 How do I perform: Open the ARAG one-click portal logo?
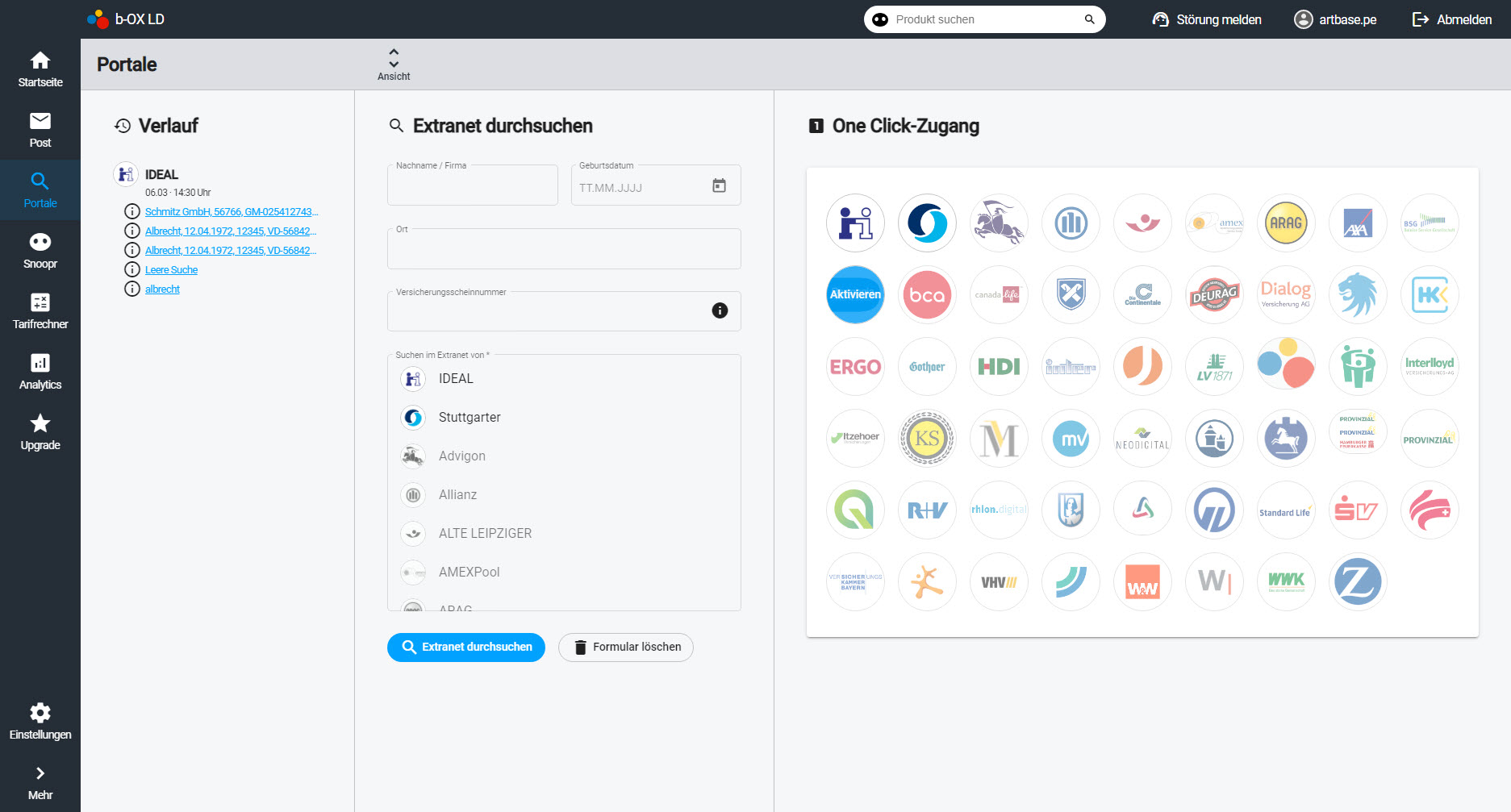click(1286, 223)
